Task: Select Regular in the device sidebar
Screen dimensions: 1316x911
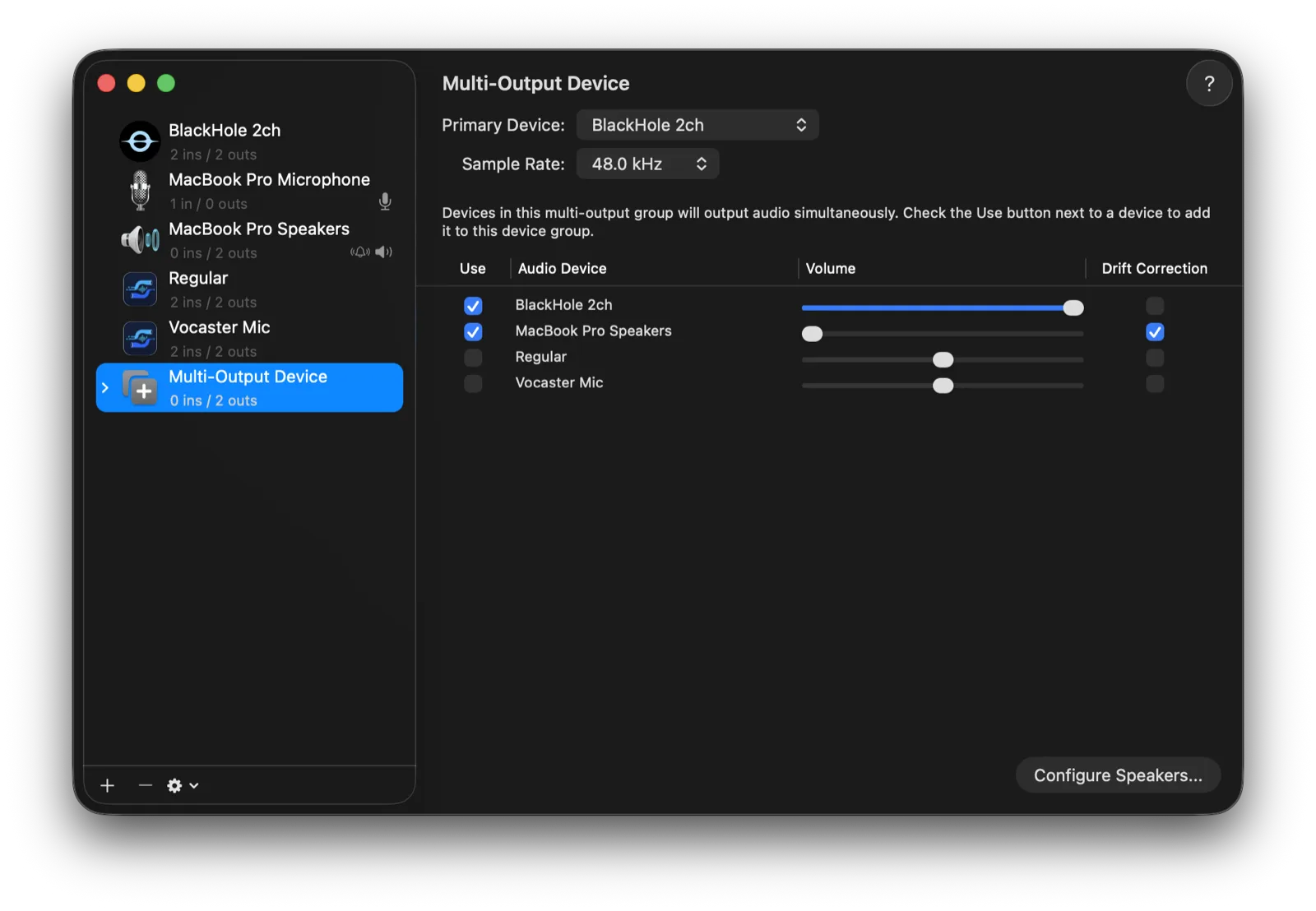Action: 249,289
